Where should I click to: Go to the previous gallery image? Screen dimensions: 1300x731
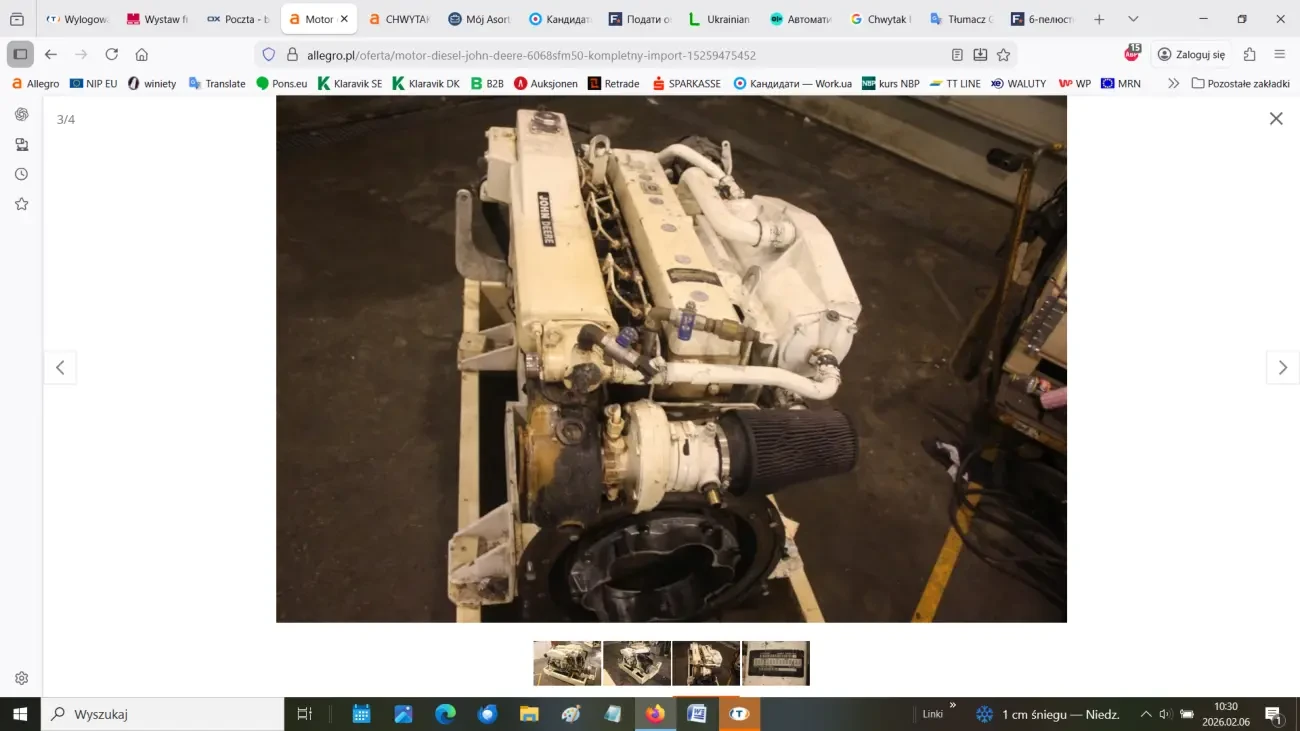pyautogui.click(x=60, y=368)
